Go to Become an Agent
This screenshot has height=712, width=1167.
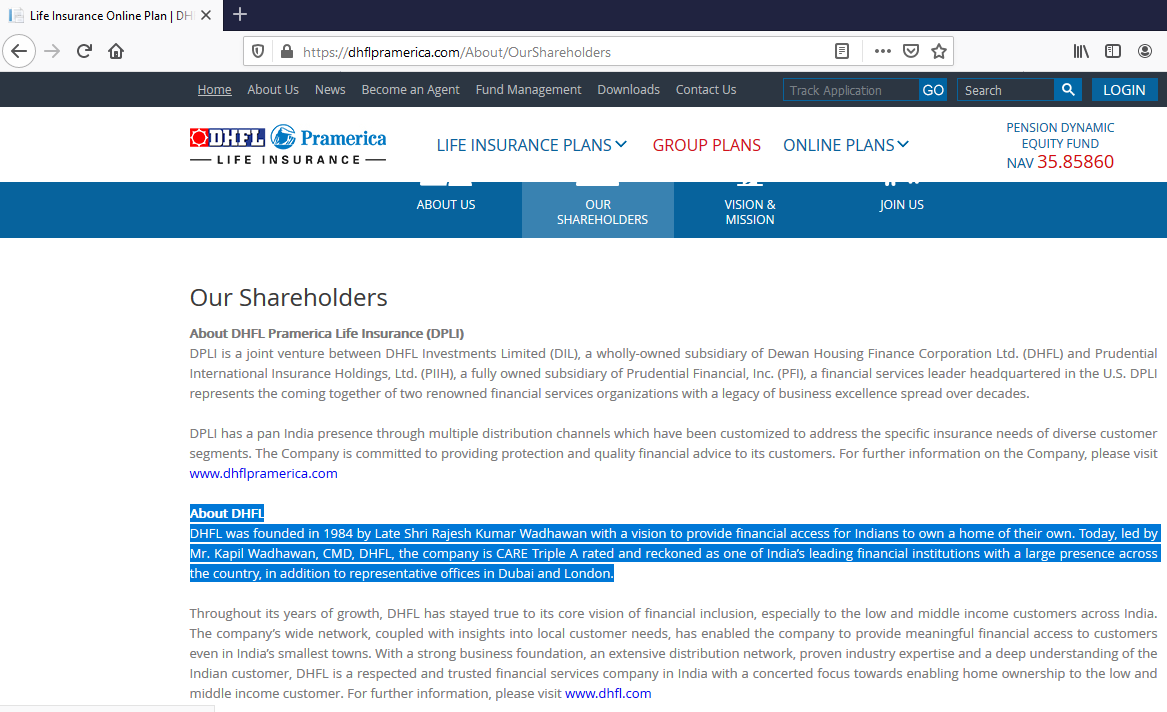tap(411, 89)
